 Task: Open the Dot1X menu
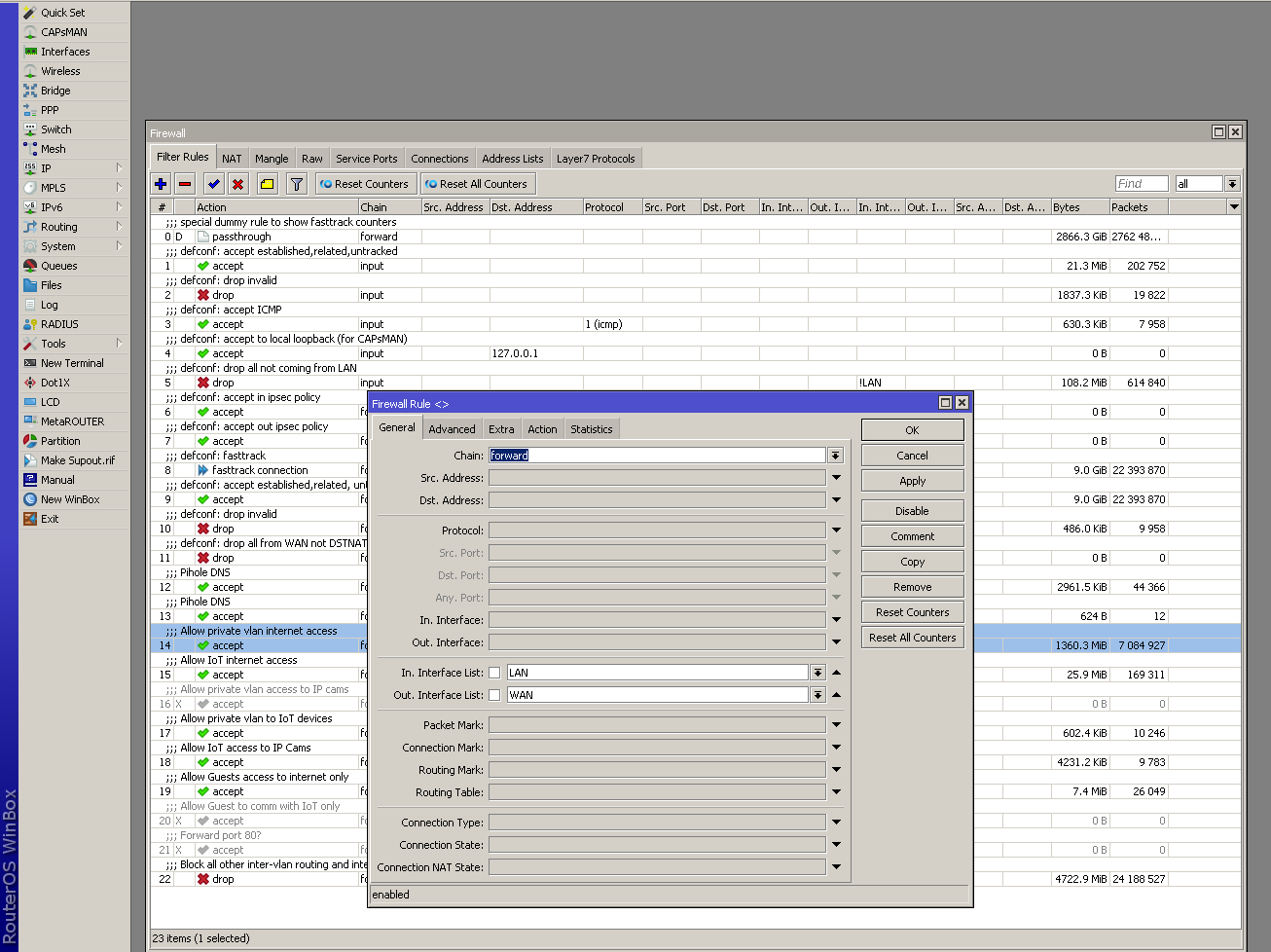55,383
